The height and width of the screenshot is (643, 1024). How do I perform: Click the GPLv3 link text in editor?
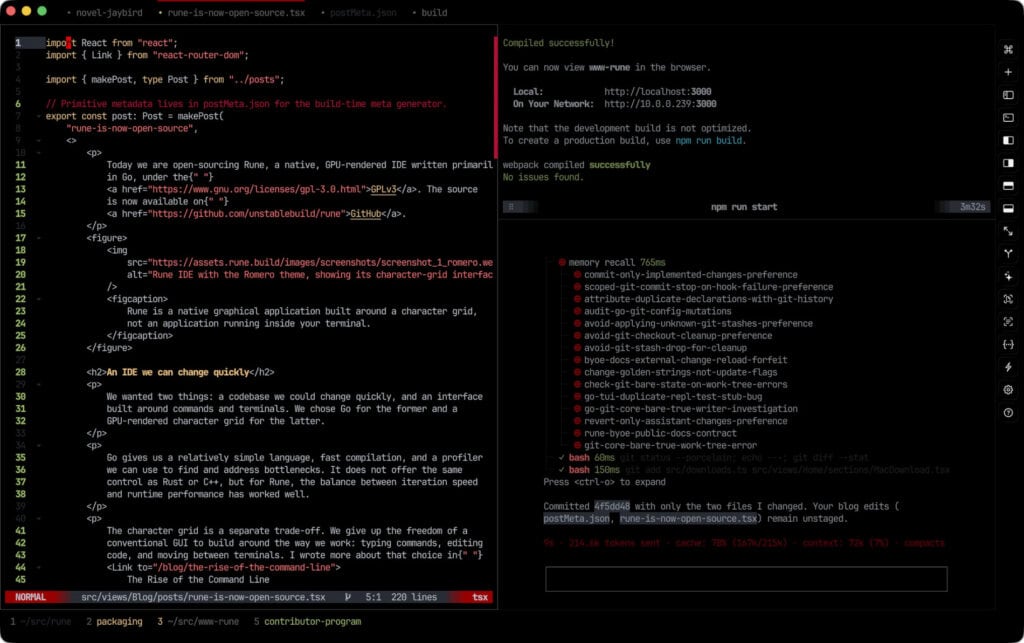383,189
